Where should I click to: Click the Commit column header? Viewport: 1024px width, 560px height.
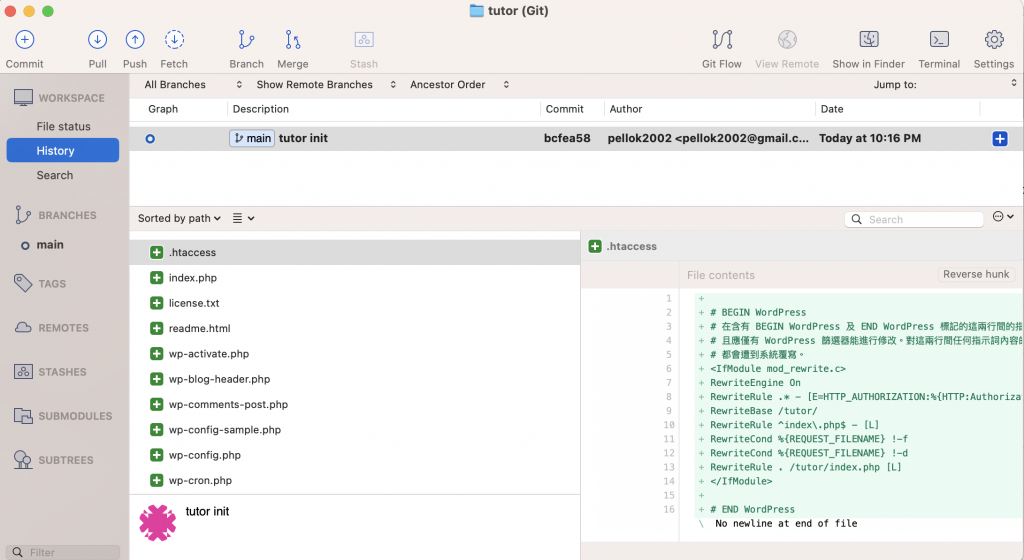pyautogui.click(x=564, y=109)
